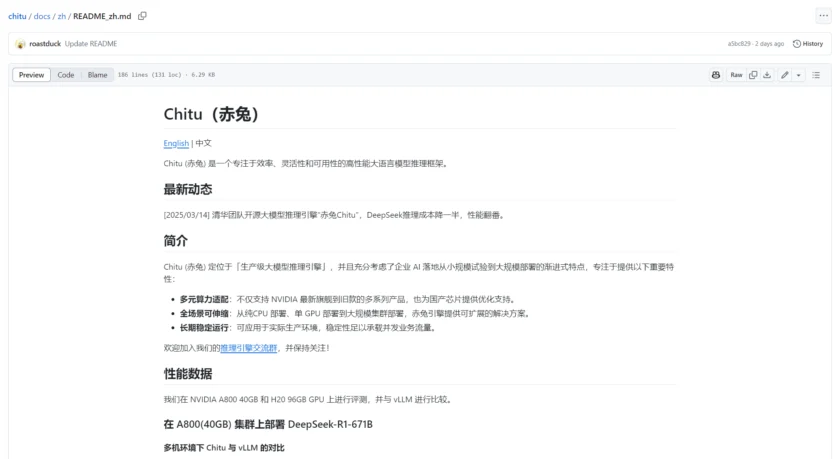Click the 长期稳定运行 bullet item
This screenshot has width=840, height=459.
(x=308, y=328)
